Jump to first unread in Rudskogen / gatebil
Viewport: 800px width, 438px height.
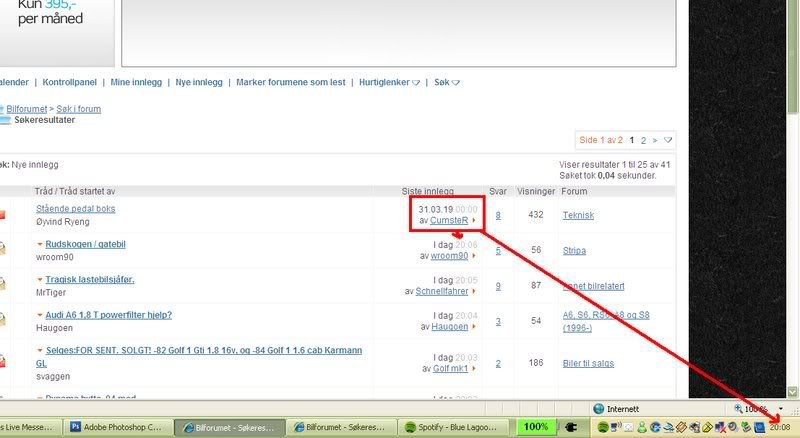tap(40, 245)
